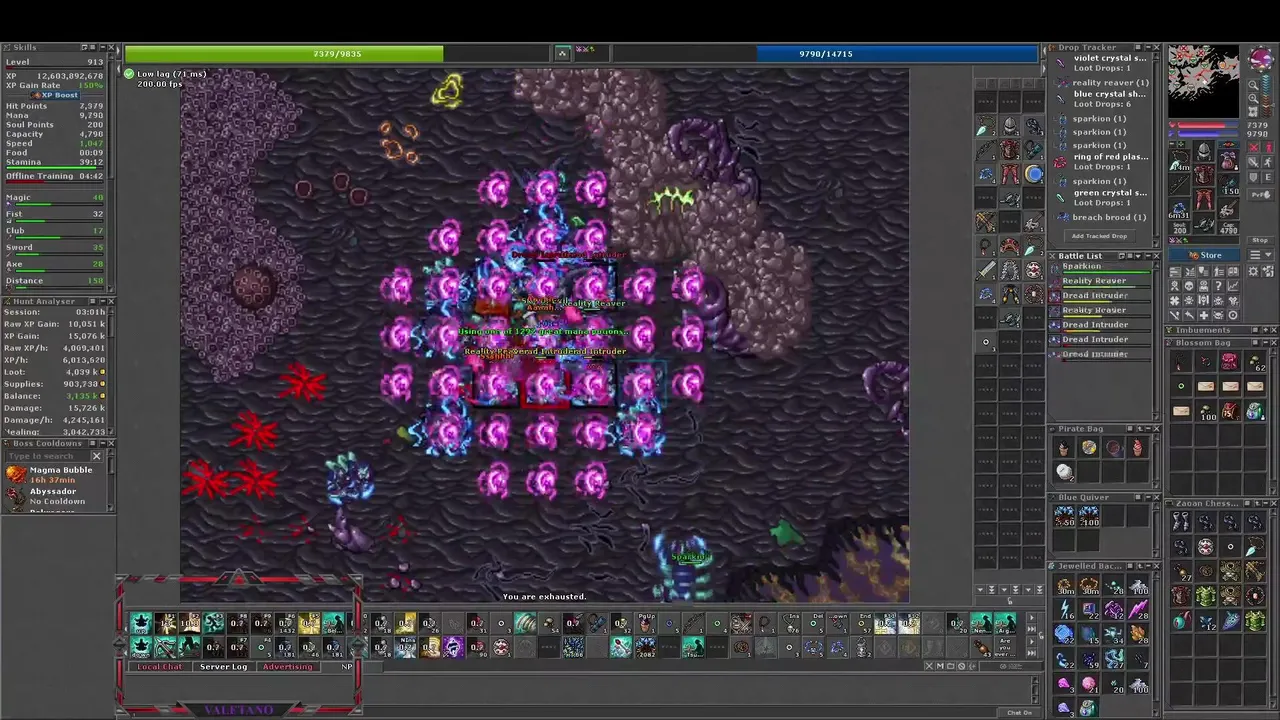Clear the boss cooldown search with X

(96, 456)
